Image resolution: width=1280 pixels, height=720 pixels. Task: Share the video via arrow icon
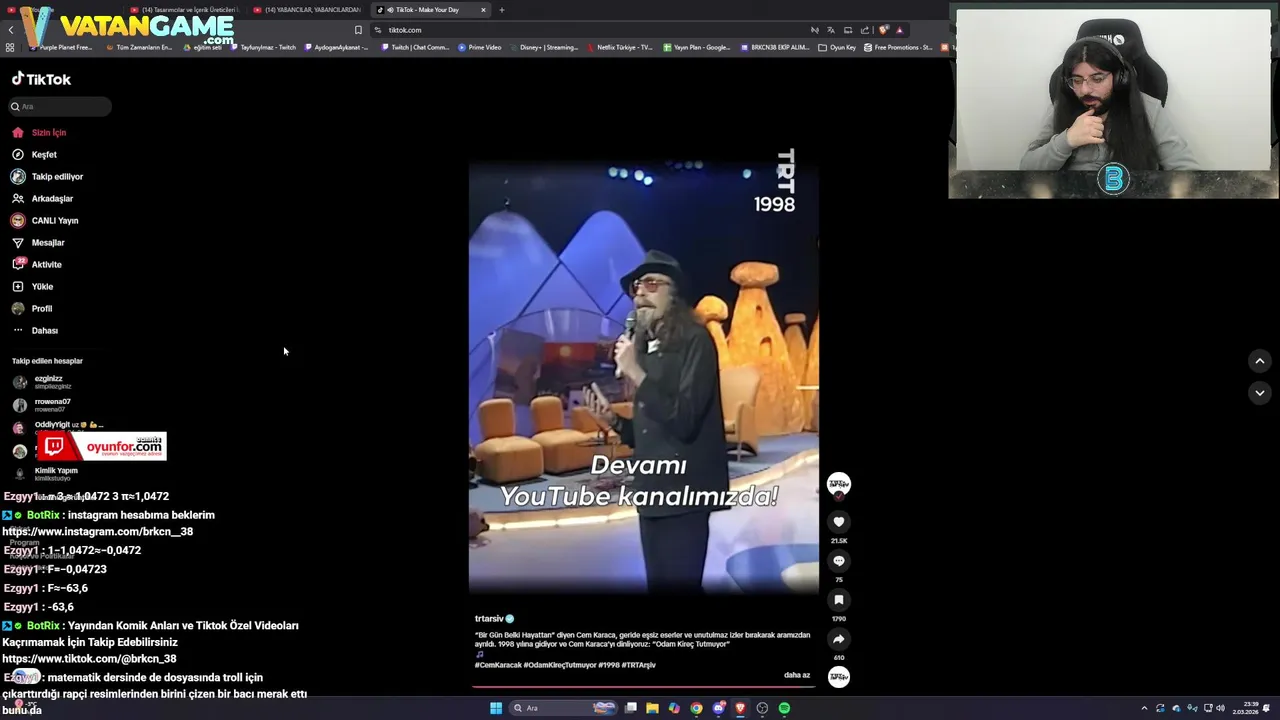(x=839, y=639)
